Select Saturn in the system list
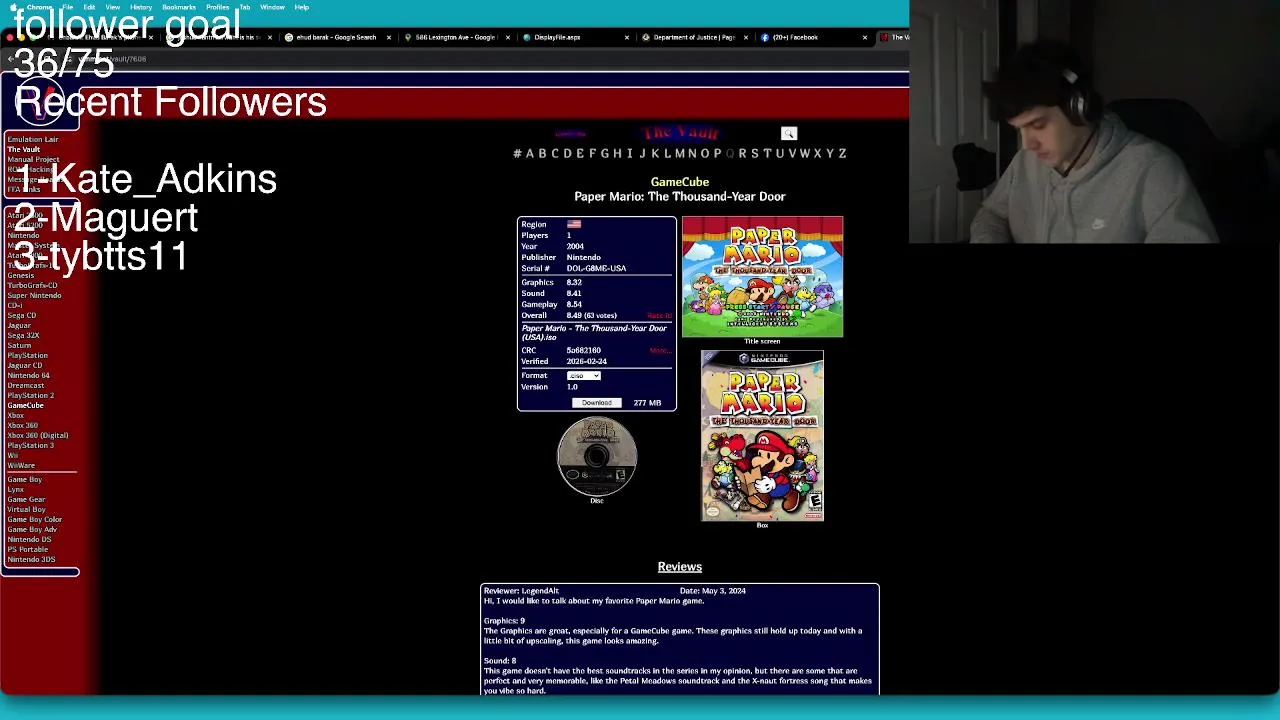The width and height of the screenshot is (1280, 720). [x=19, y=345]
